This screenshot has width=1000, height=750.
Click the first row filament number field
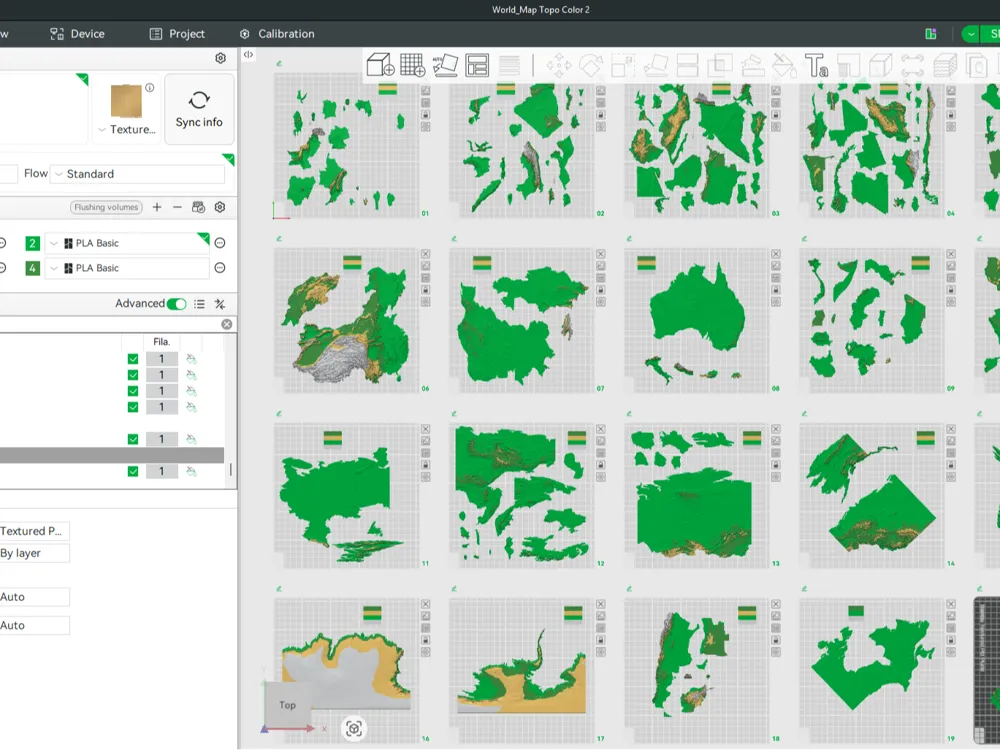click(x=161, y=359)
